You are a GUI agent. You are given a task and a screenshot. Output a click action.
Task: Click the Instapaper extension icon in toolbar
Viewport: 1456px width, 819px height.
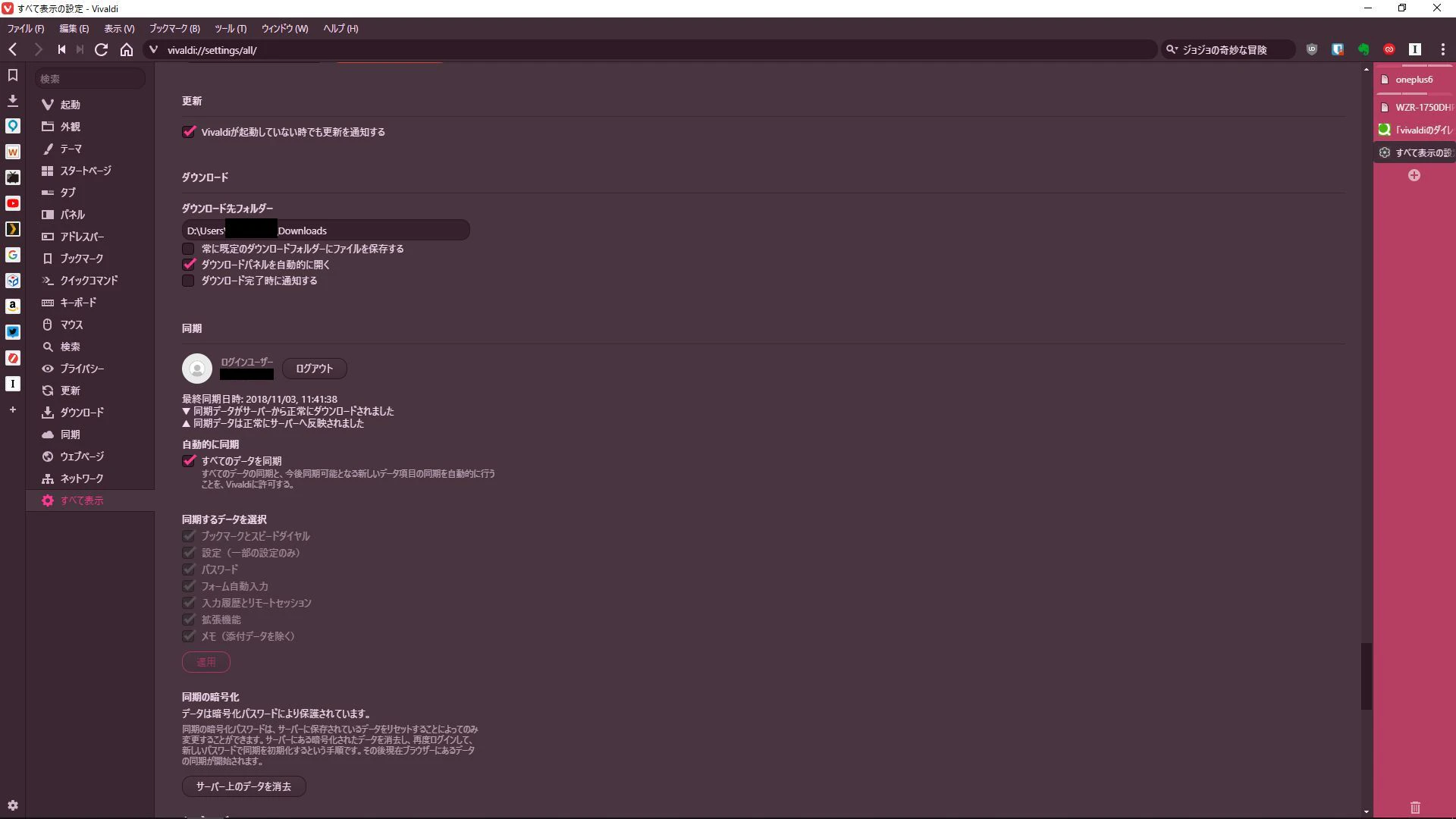(x=1415, y=49)
